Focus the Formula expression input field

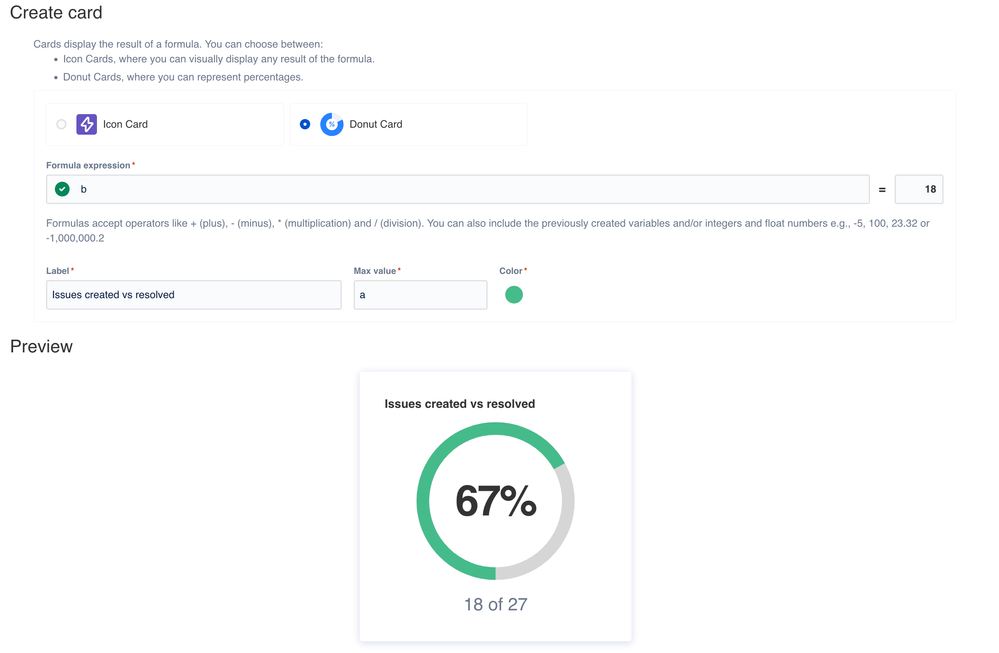pyautogui.click(x=457, y=189)
